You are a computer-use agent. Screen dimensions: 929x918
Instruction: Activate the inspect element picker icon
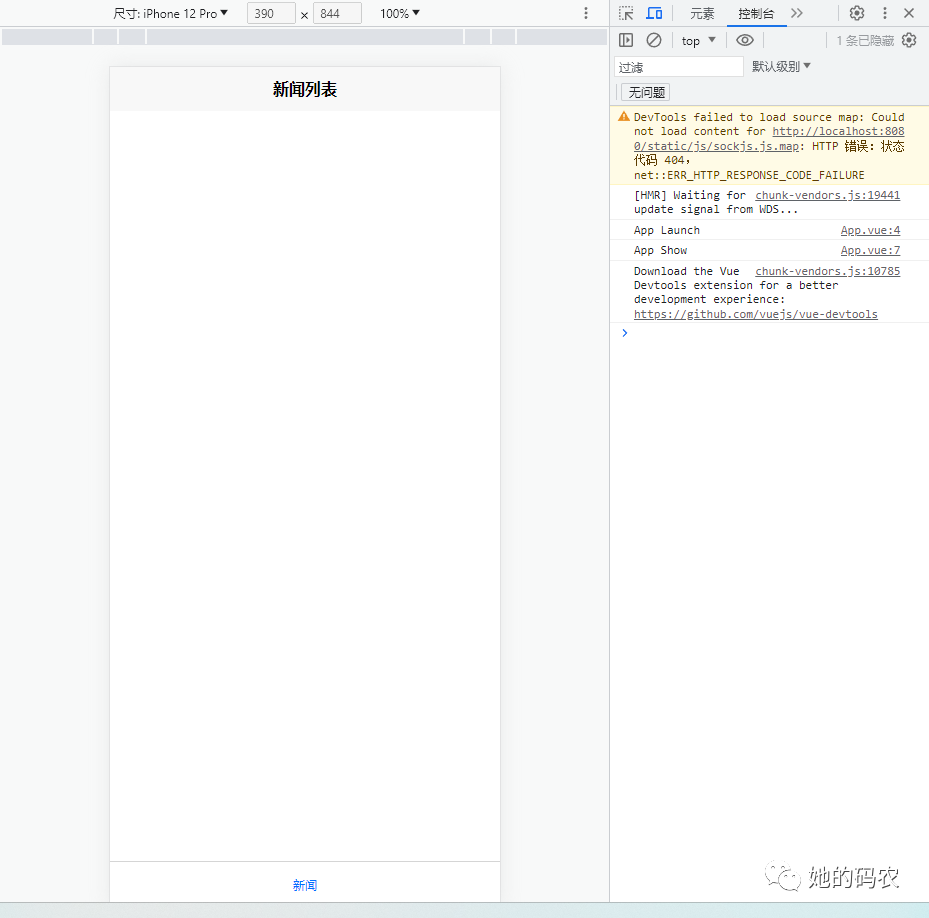626,13
